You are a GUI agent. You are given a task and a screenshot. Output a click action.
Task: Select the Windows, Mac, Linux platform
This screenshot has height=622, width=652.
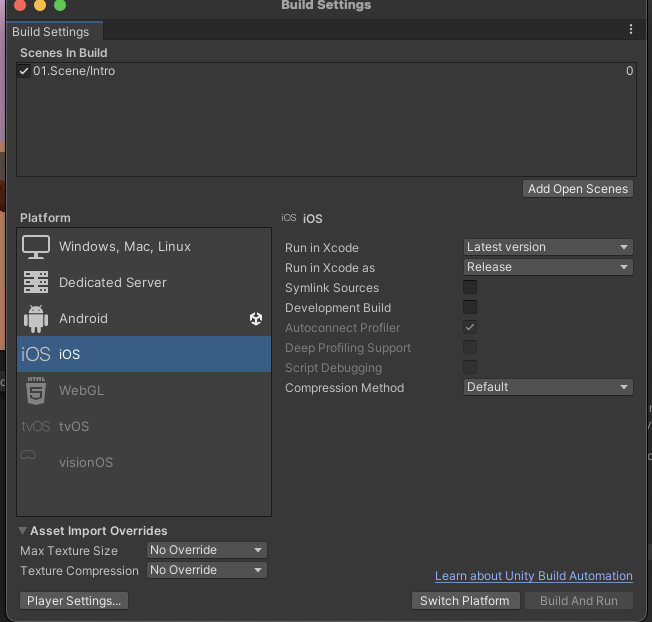click(x=144, y=247)
